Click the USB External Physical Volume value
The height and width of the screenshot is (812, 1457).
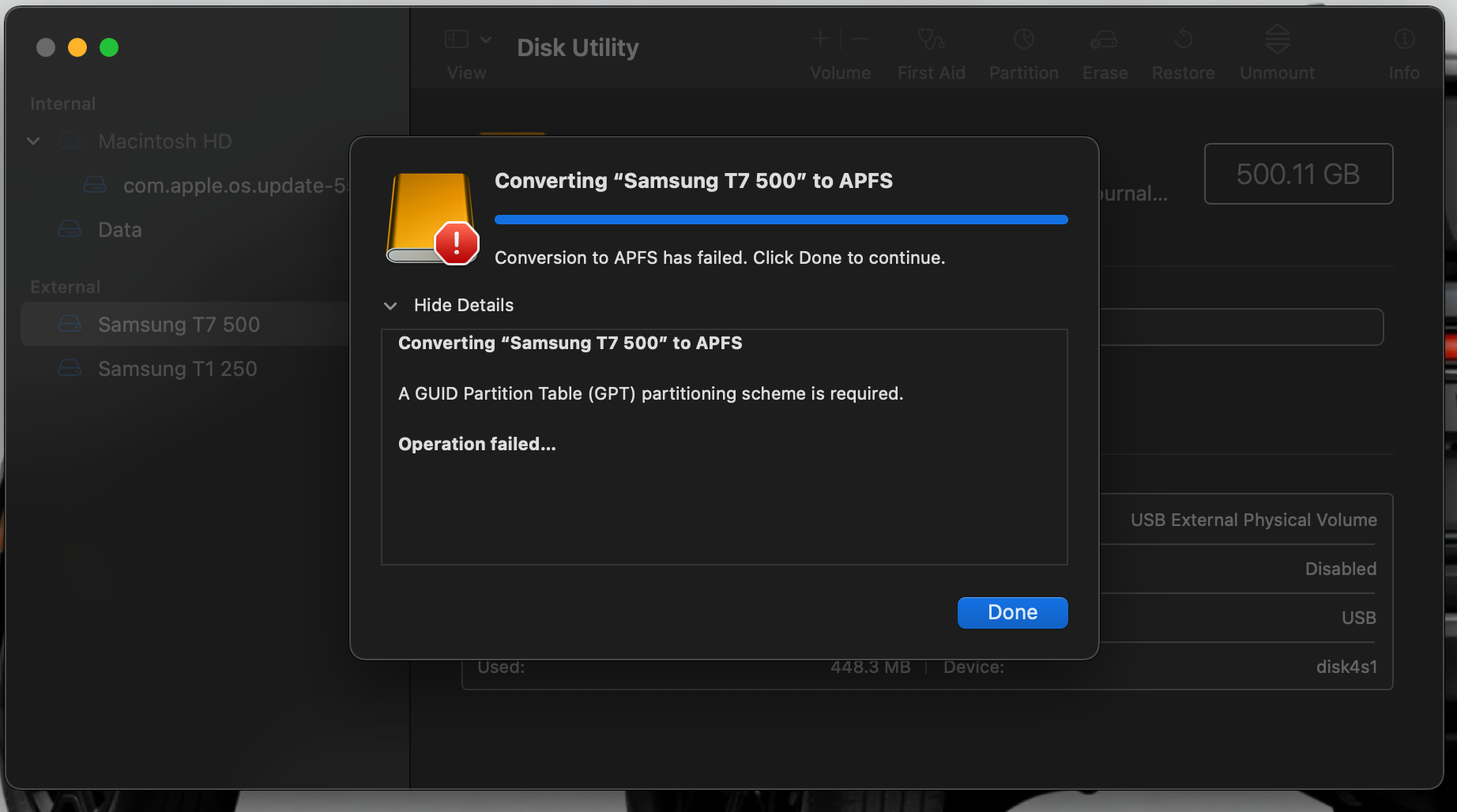[x=1254, y=520]
